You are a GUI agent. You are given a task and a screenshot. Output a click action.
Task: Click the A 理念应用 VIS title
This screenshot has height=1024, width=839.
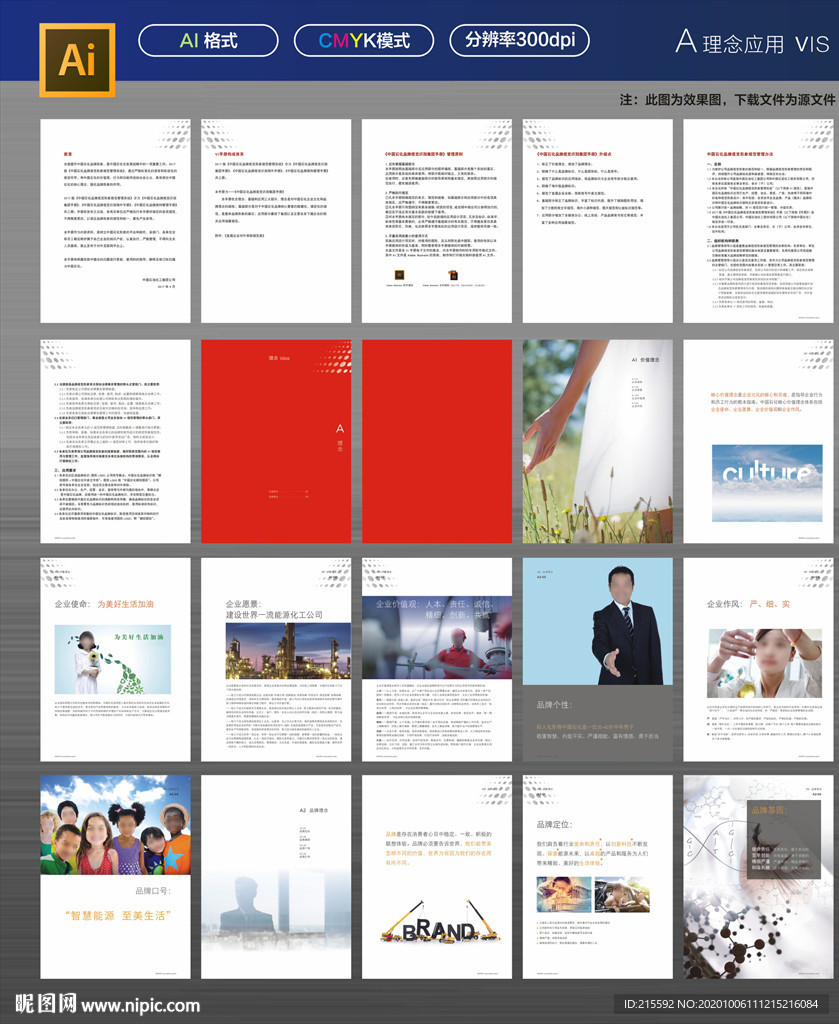coord(752,42)
